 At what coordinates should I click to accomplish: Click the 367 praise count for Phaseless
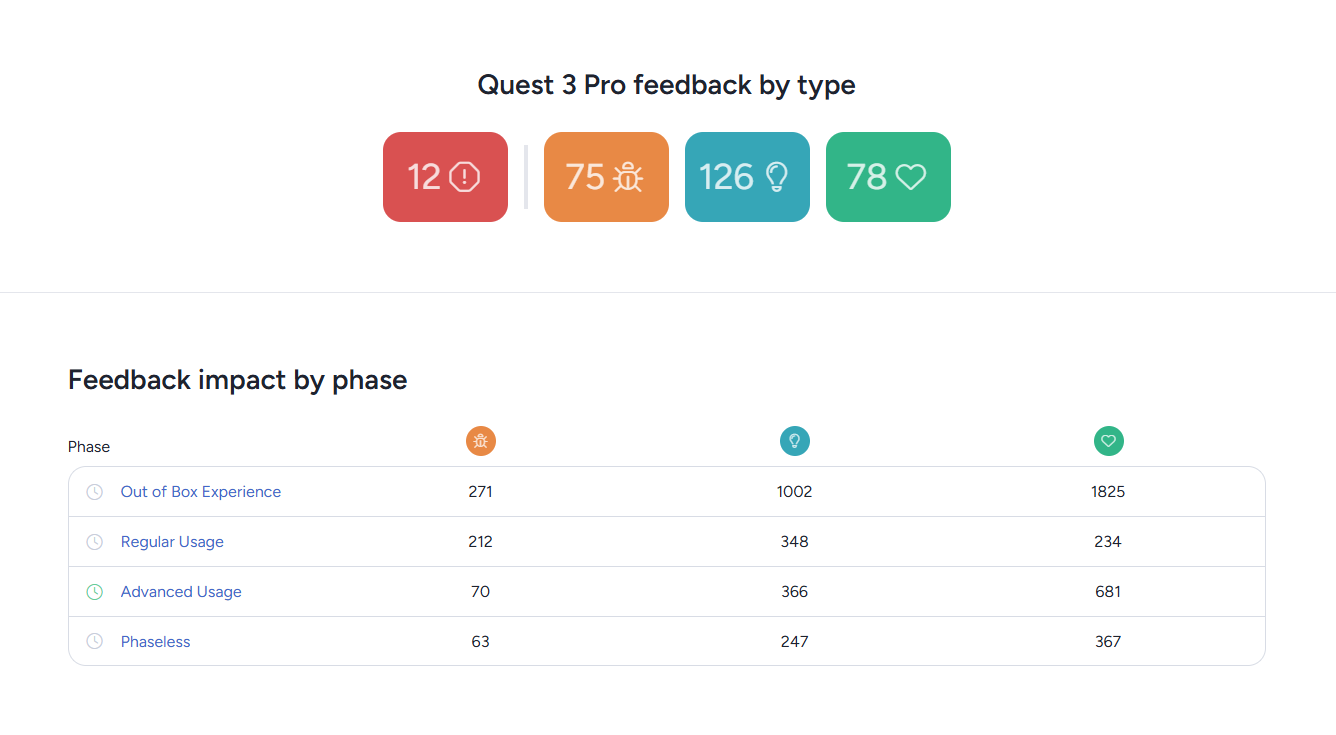1108,642
